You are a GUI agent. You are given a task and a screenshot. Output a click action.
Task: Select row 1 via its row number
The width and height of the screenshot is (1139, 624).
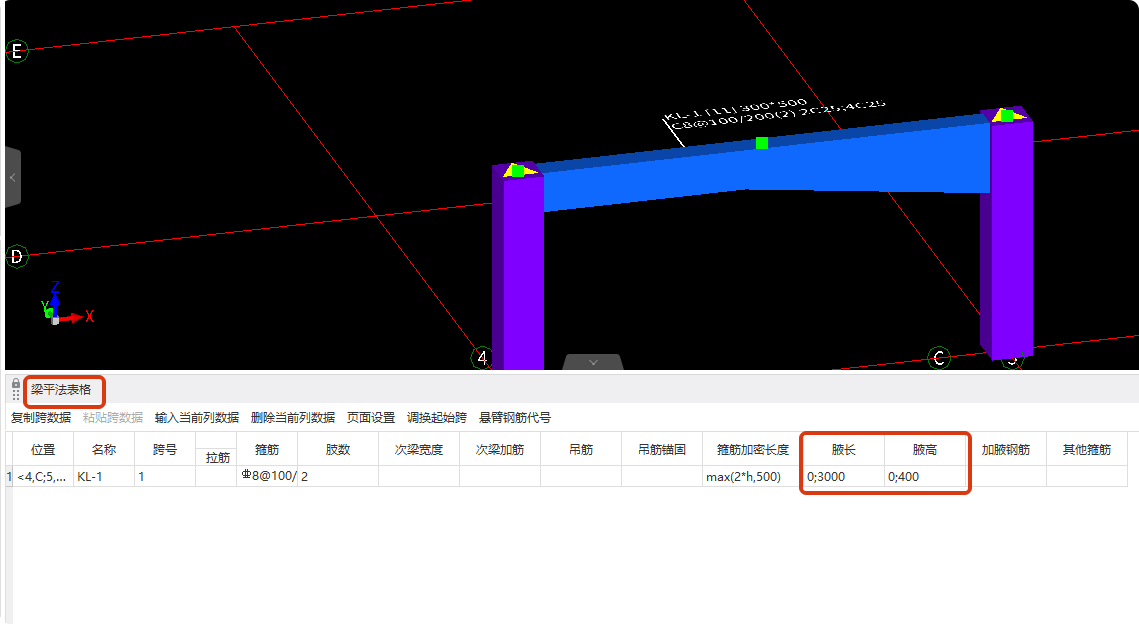click(9, 477)
